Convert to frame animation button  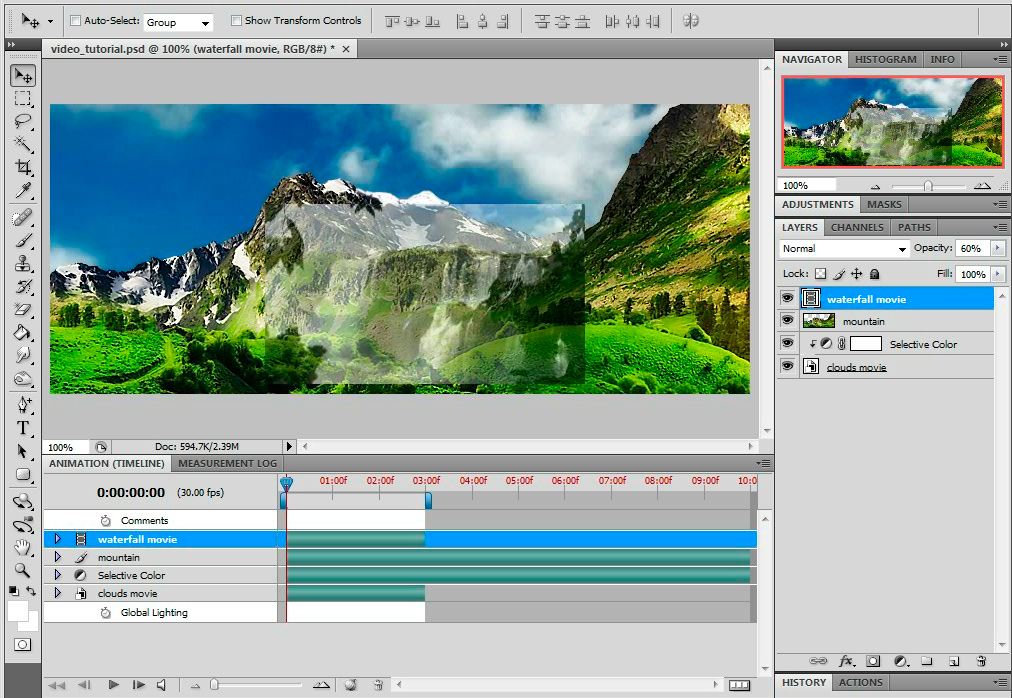740,685
